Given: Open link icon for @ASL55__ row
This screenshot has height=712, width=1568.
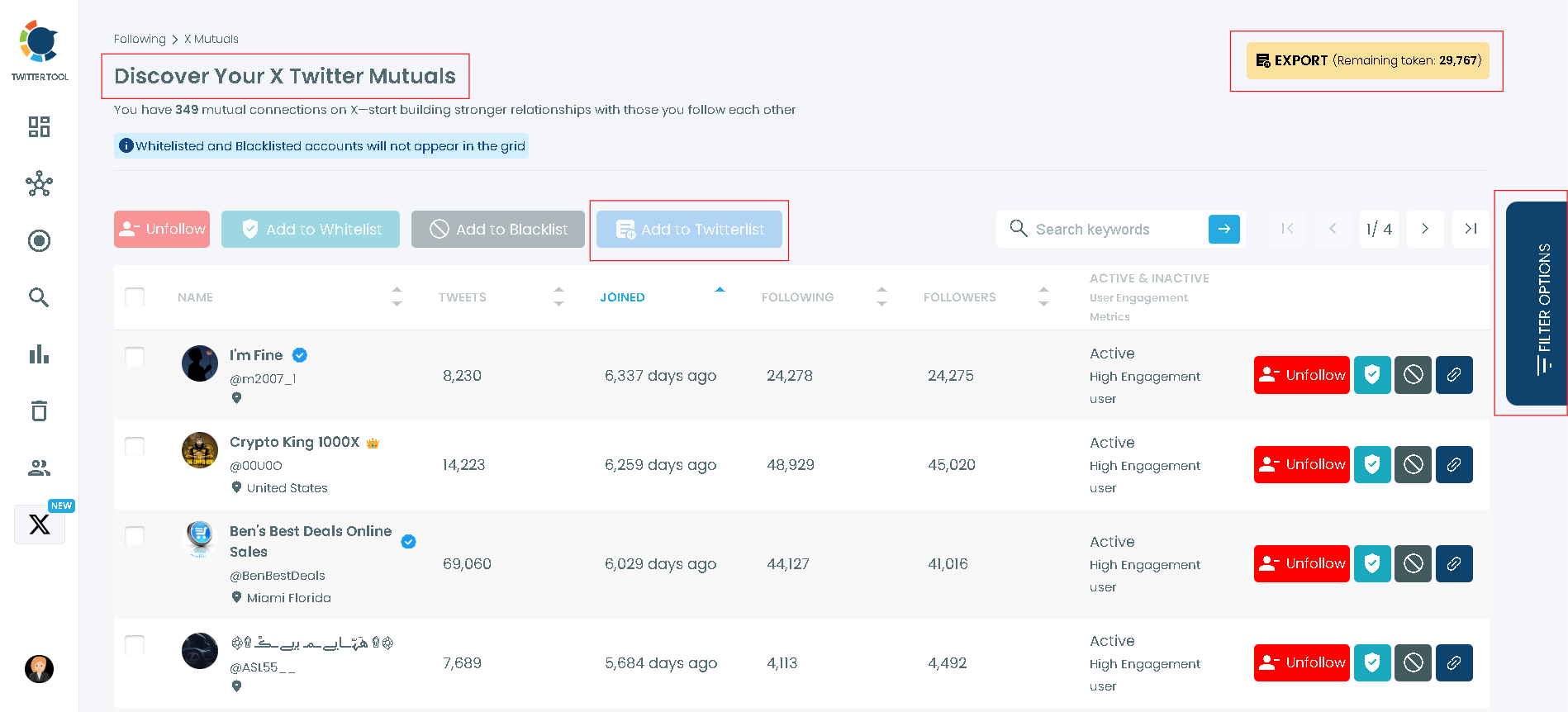Looking at the screenshot, I should coord(1454,662).
